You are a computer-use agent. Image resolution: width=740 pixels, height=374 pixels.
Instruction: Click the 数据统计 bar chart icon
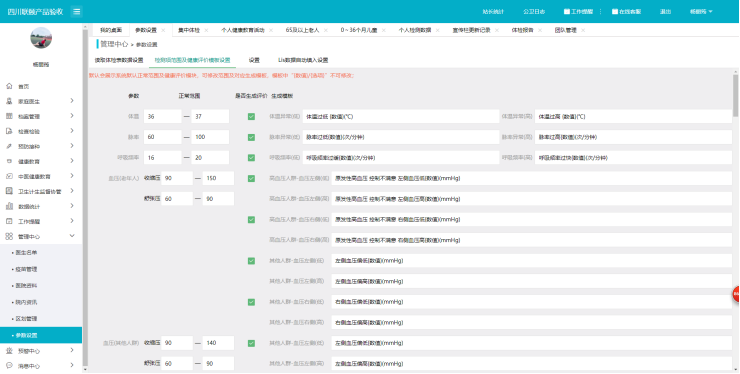coord(9,206)
